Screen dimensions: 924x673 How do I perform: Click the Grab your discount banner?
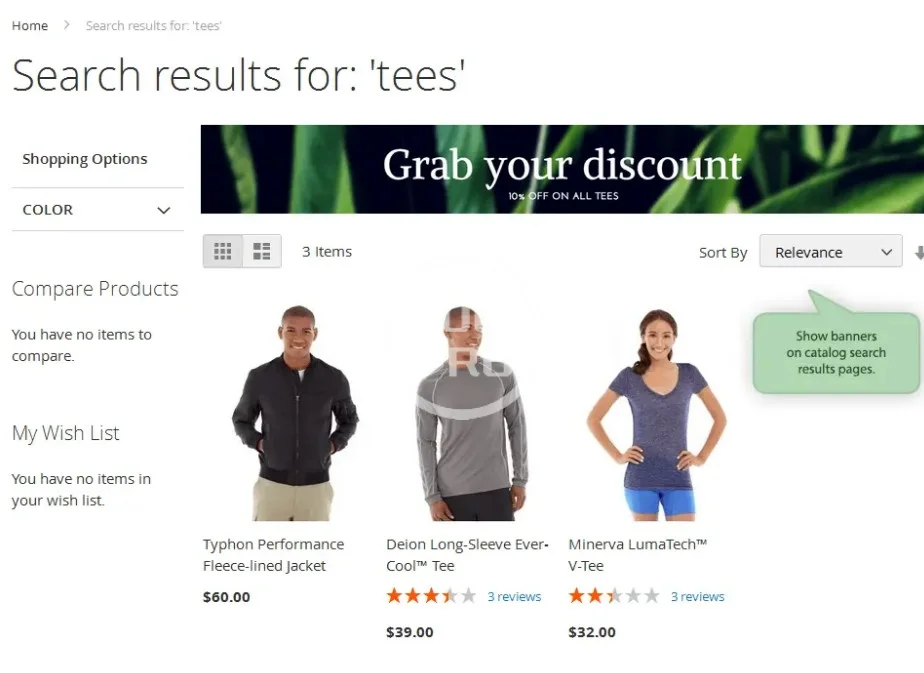coord(562,169)
